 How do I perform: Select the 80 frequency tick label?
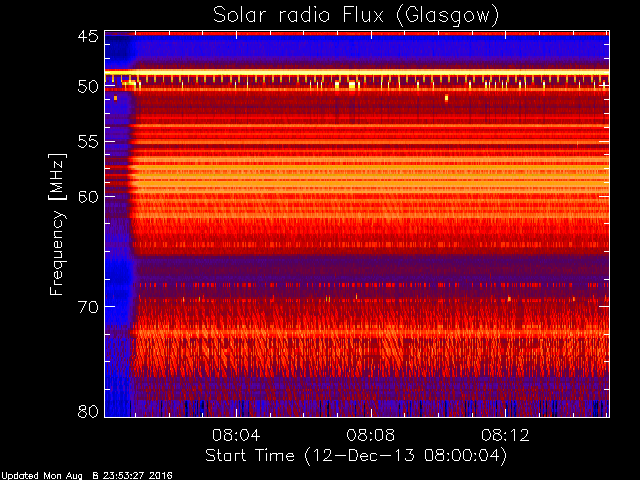(x=89, y=411)
